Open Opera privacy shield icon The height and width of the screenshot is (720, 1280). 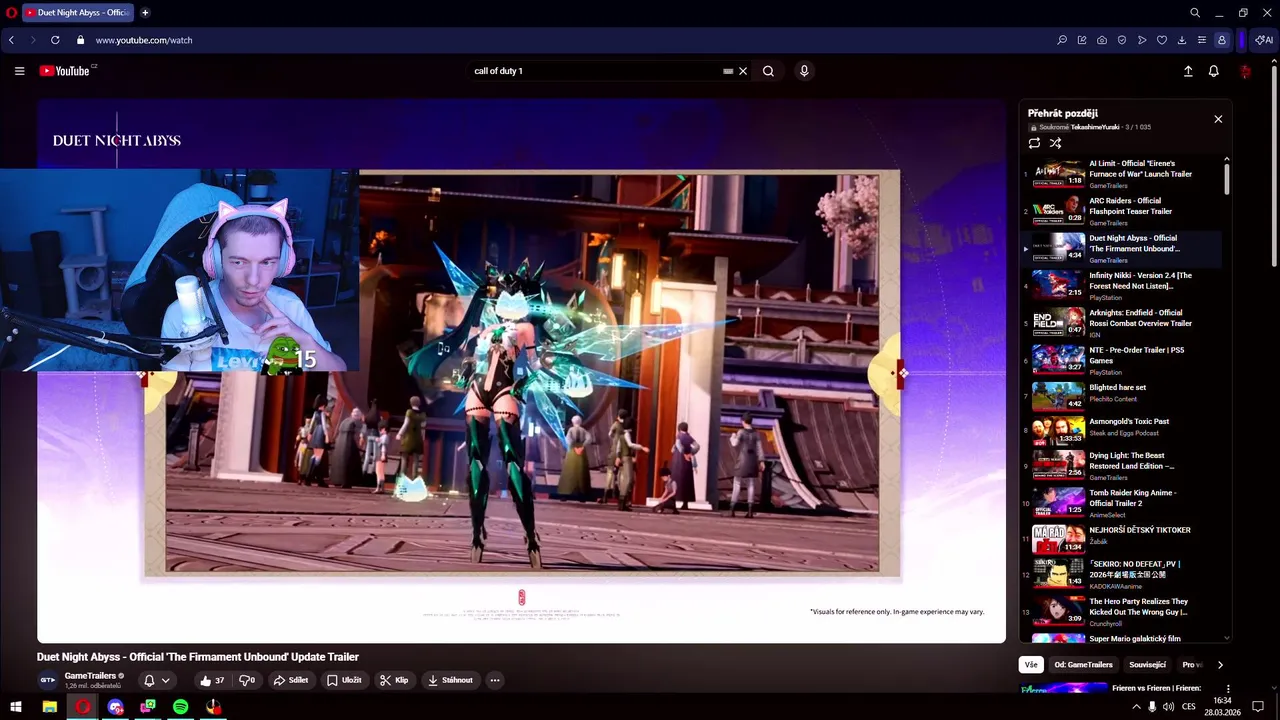[1122, 40]
